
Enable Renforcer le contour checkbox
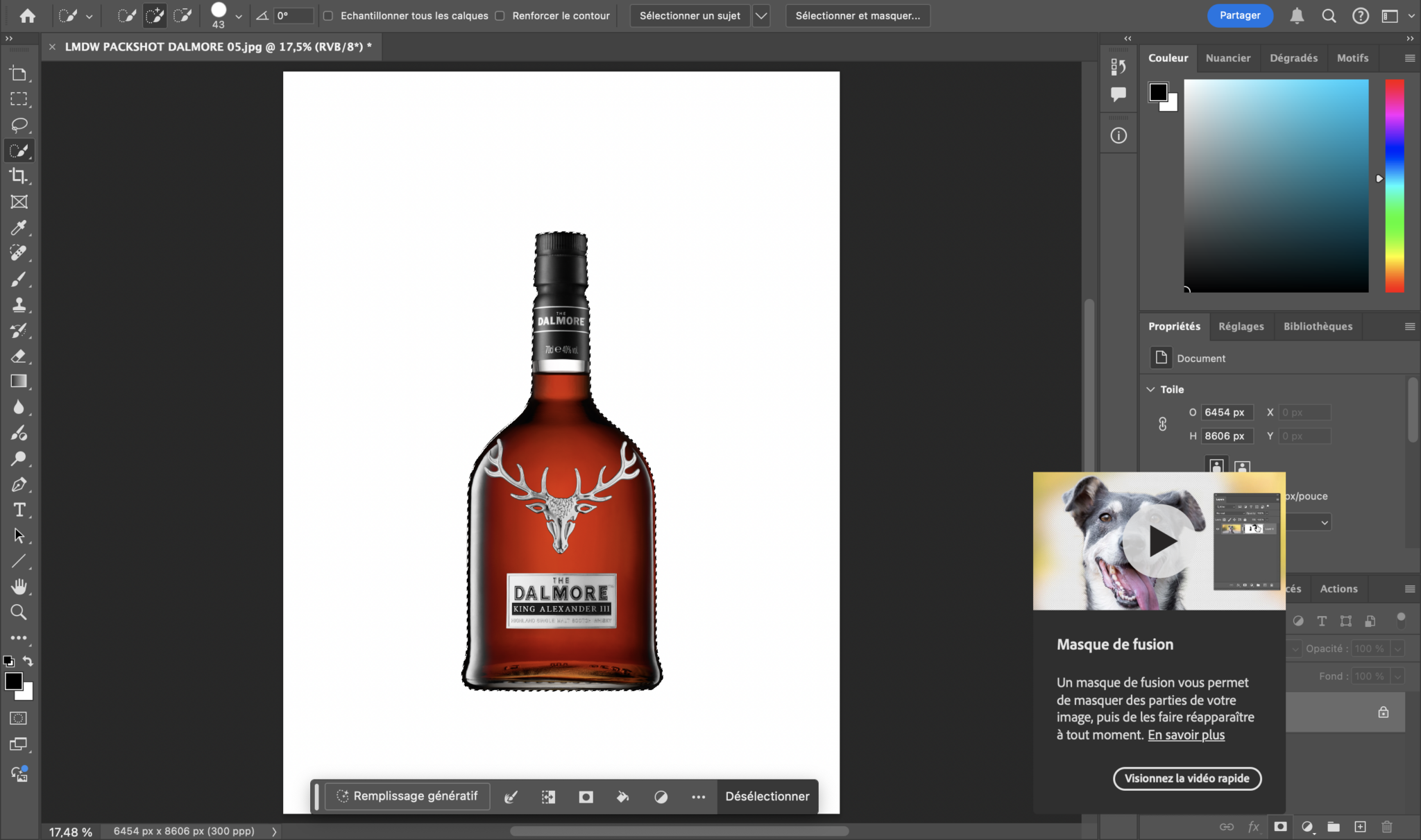pos(500,15)
